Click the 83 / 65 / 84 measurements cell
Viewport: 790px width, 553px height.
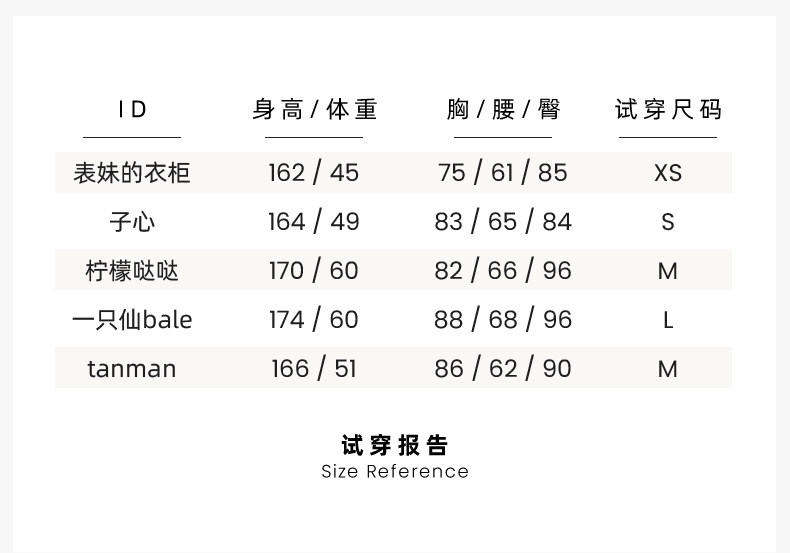click(503, 221)
